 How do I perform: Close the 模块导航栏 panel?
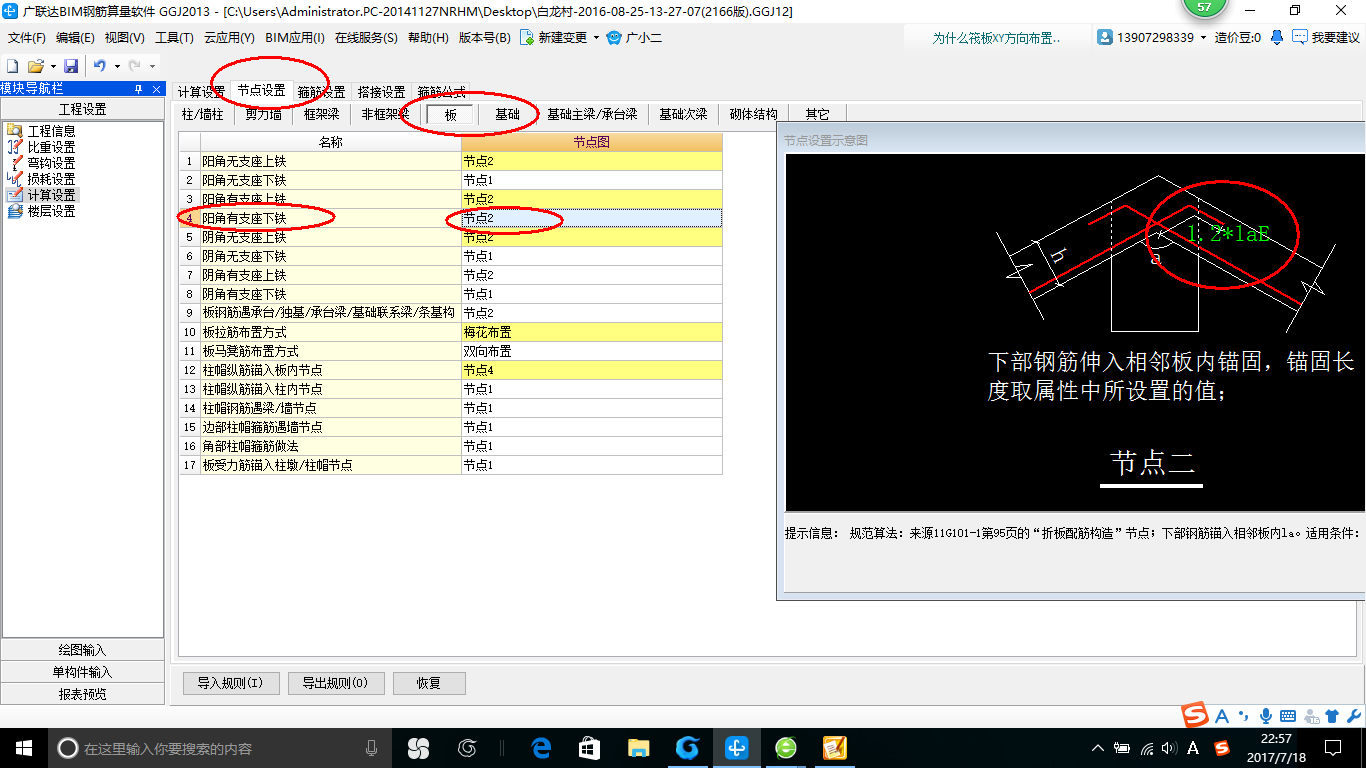click(155, 89)
